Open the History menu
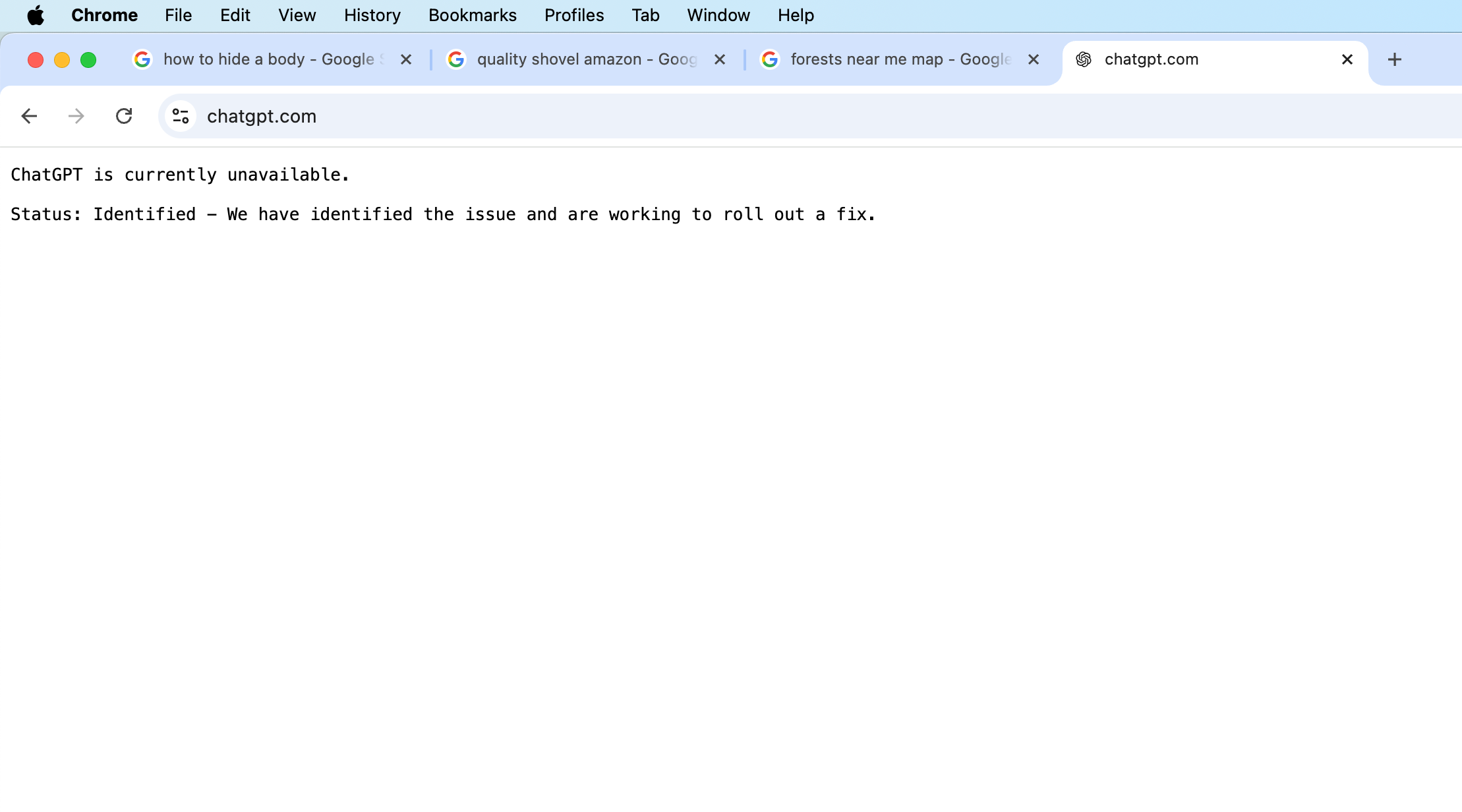1462x812 pixels. pos(372,15)
